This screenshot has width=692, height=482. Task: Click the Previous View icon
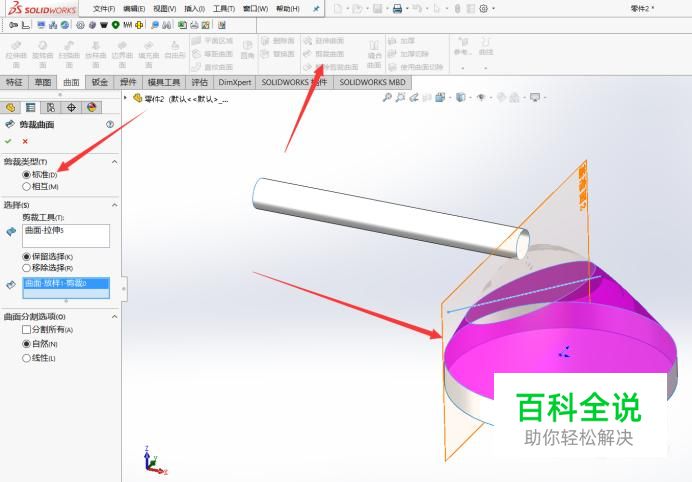tap(414, 97)
